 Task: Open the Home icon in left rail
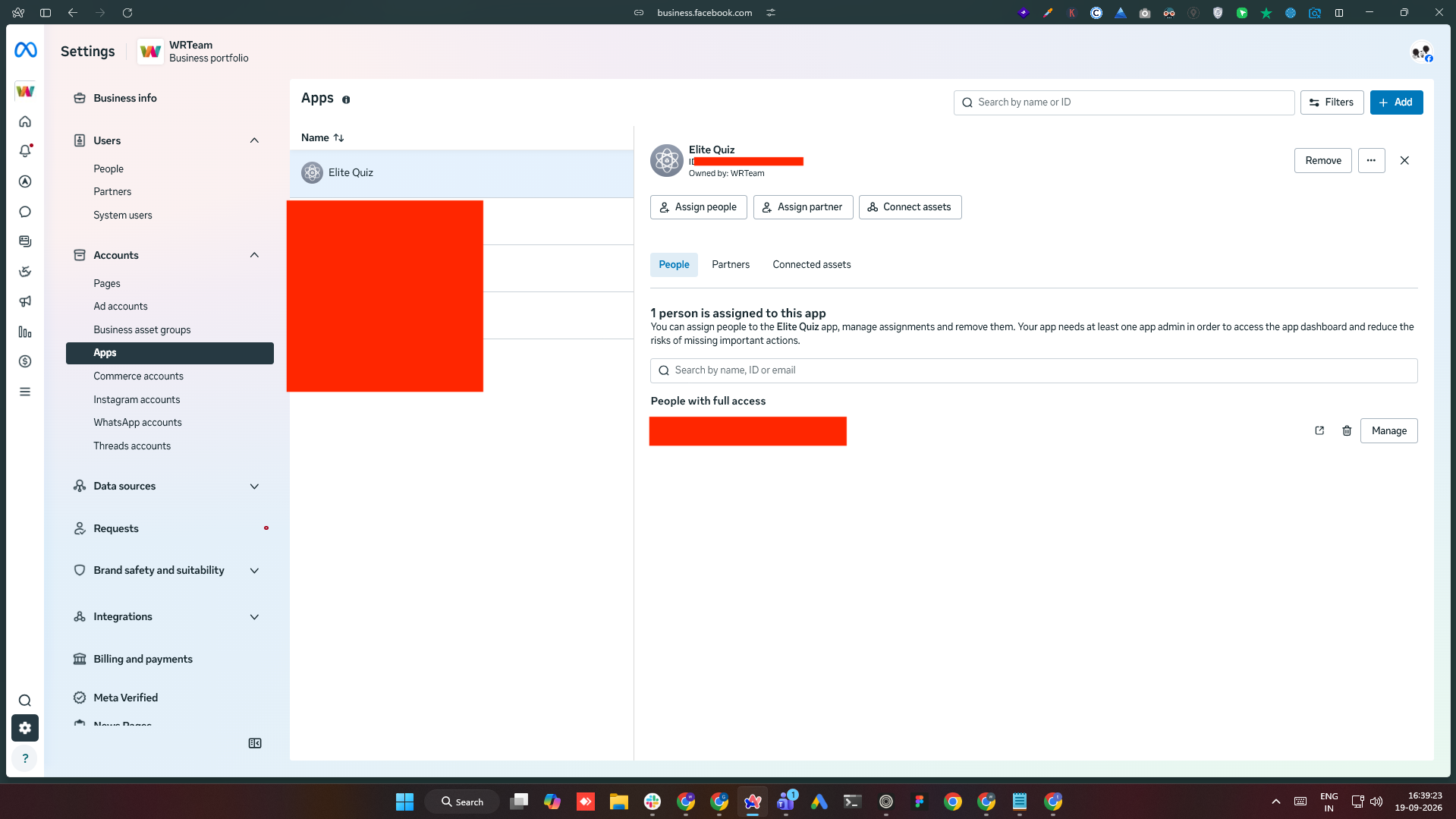25,121
